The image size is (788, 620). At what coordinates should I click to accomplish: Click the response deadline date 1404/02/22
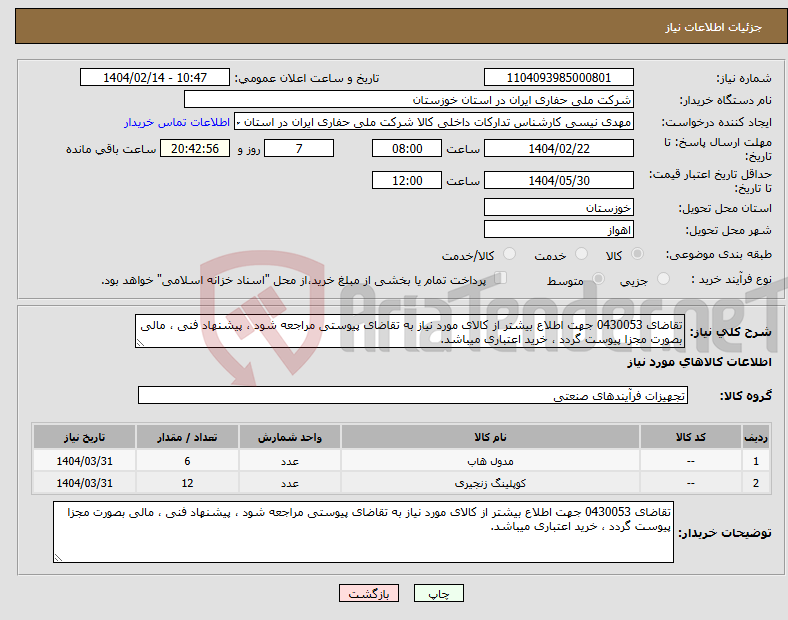point(558,148)
